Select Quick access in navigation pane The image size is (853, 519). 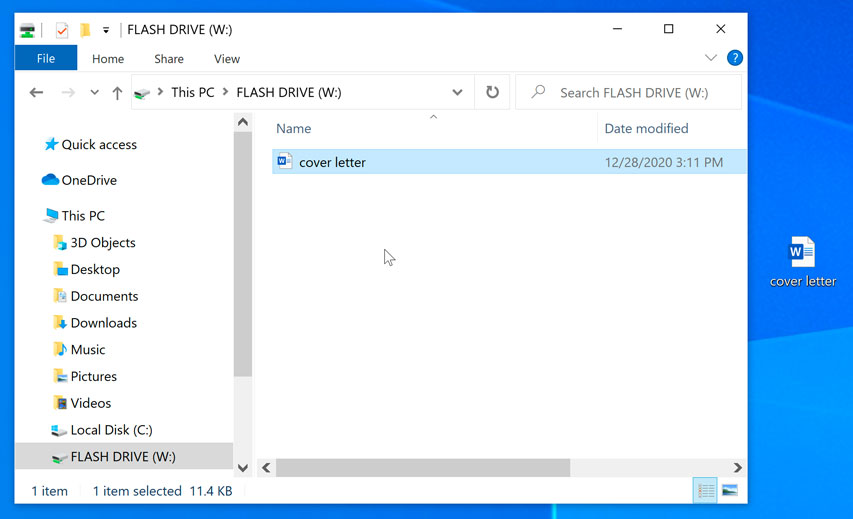[x=99, y=145]
